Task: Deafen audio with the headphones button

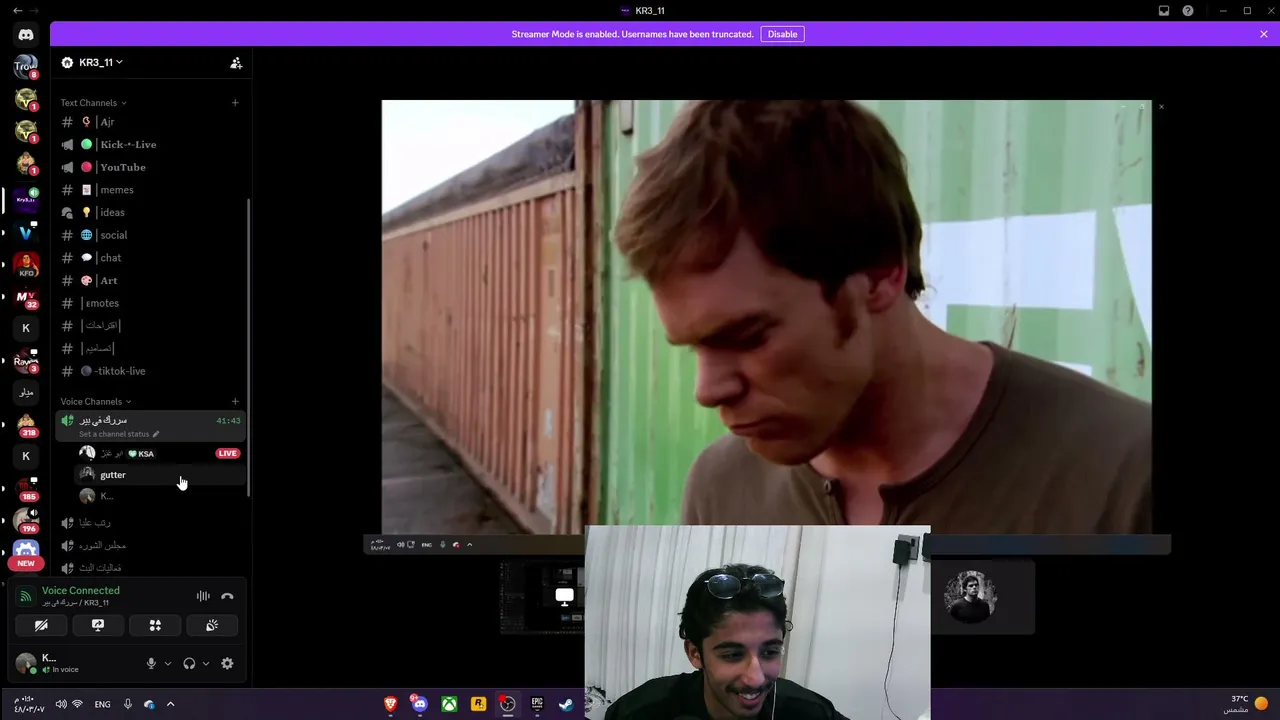Action: click(x=189, y=663)
